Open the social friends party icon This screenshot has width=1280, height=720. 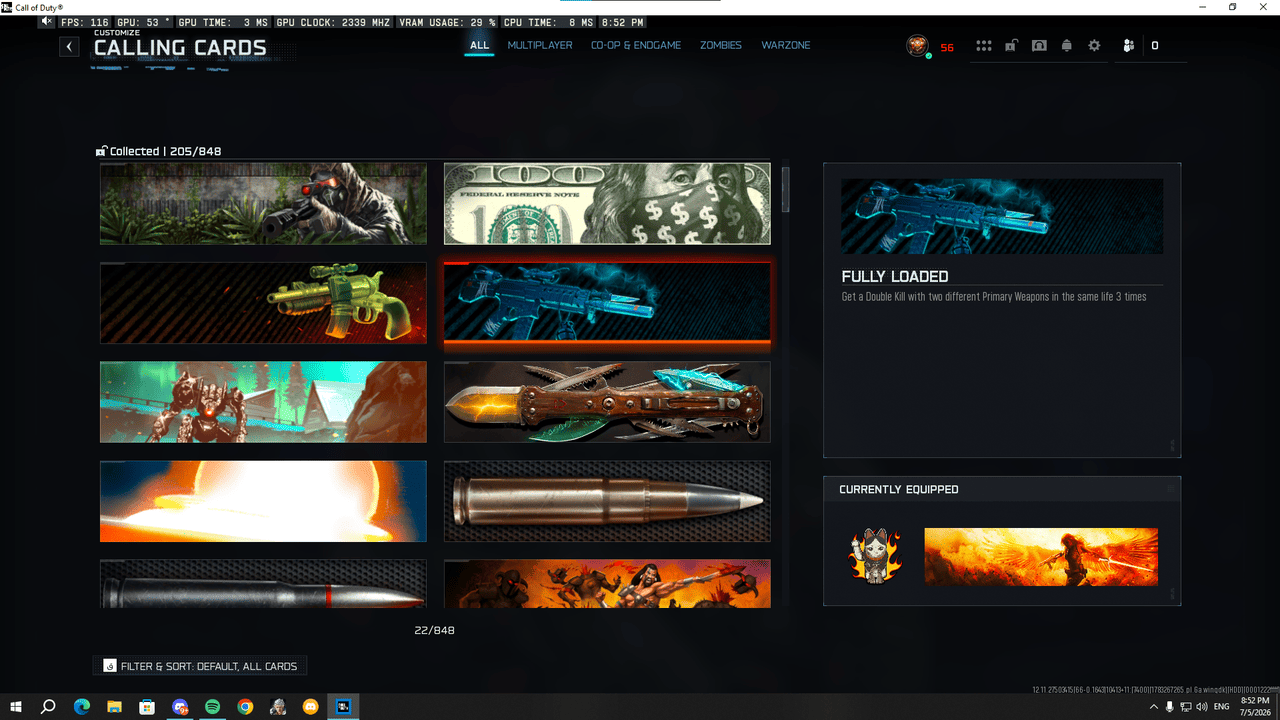pos(1129,46)
